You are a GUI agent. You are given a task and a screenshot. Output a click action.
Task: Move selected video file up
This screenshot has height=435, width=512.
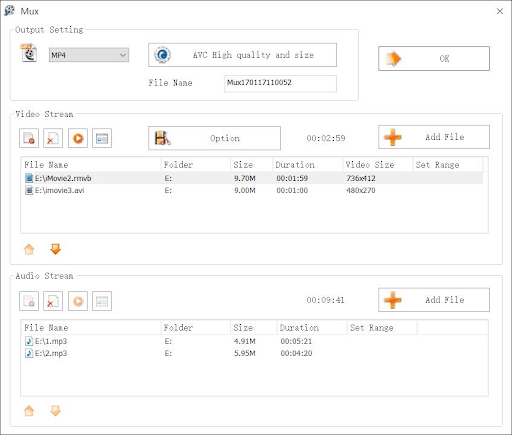click(29, 249)
